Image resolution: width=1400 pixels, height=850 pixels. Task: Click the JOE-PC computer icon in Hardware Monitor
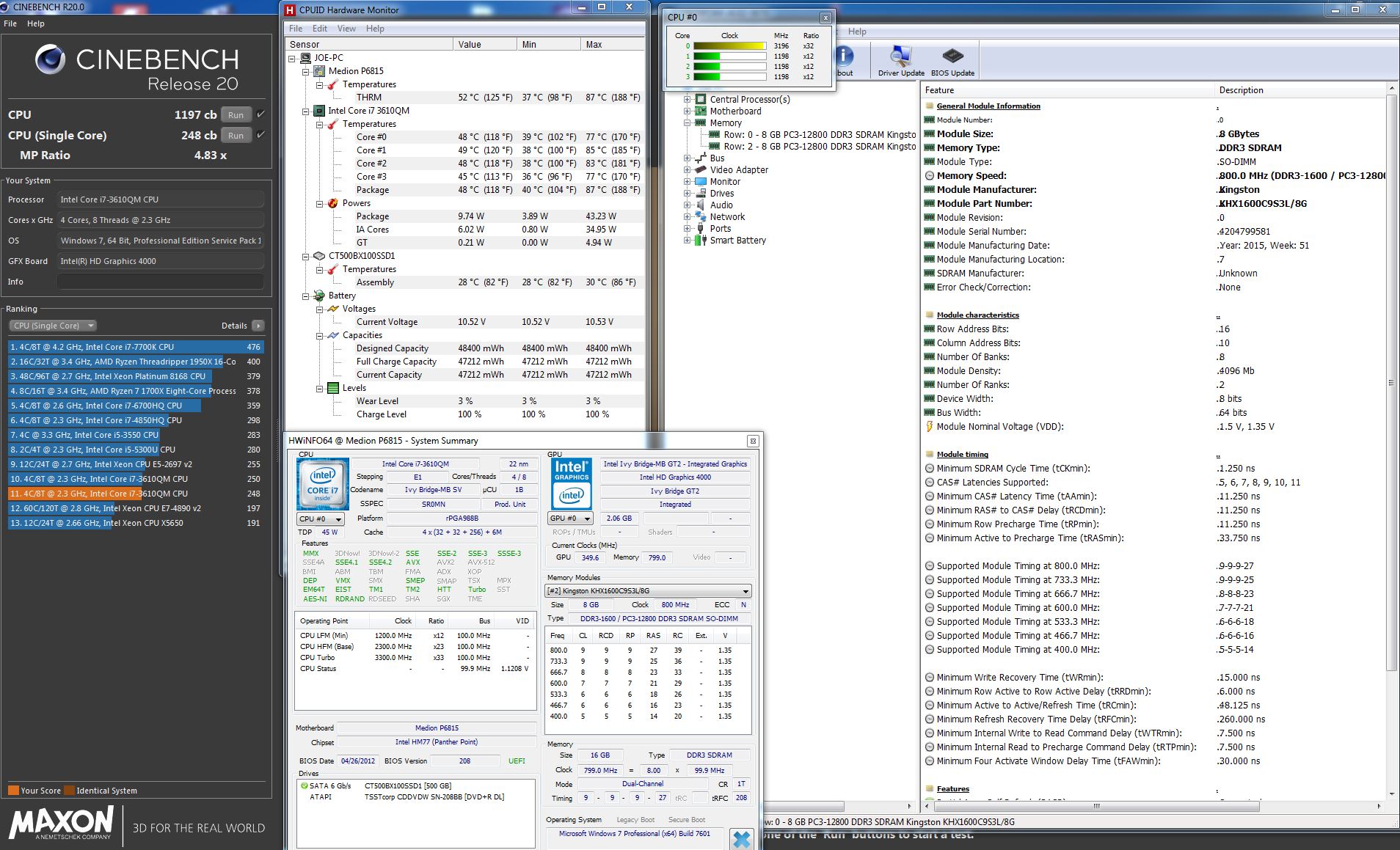(x=305, y=58)
